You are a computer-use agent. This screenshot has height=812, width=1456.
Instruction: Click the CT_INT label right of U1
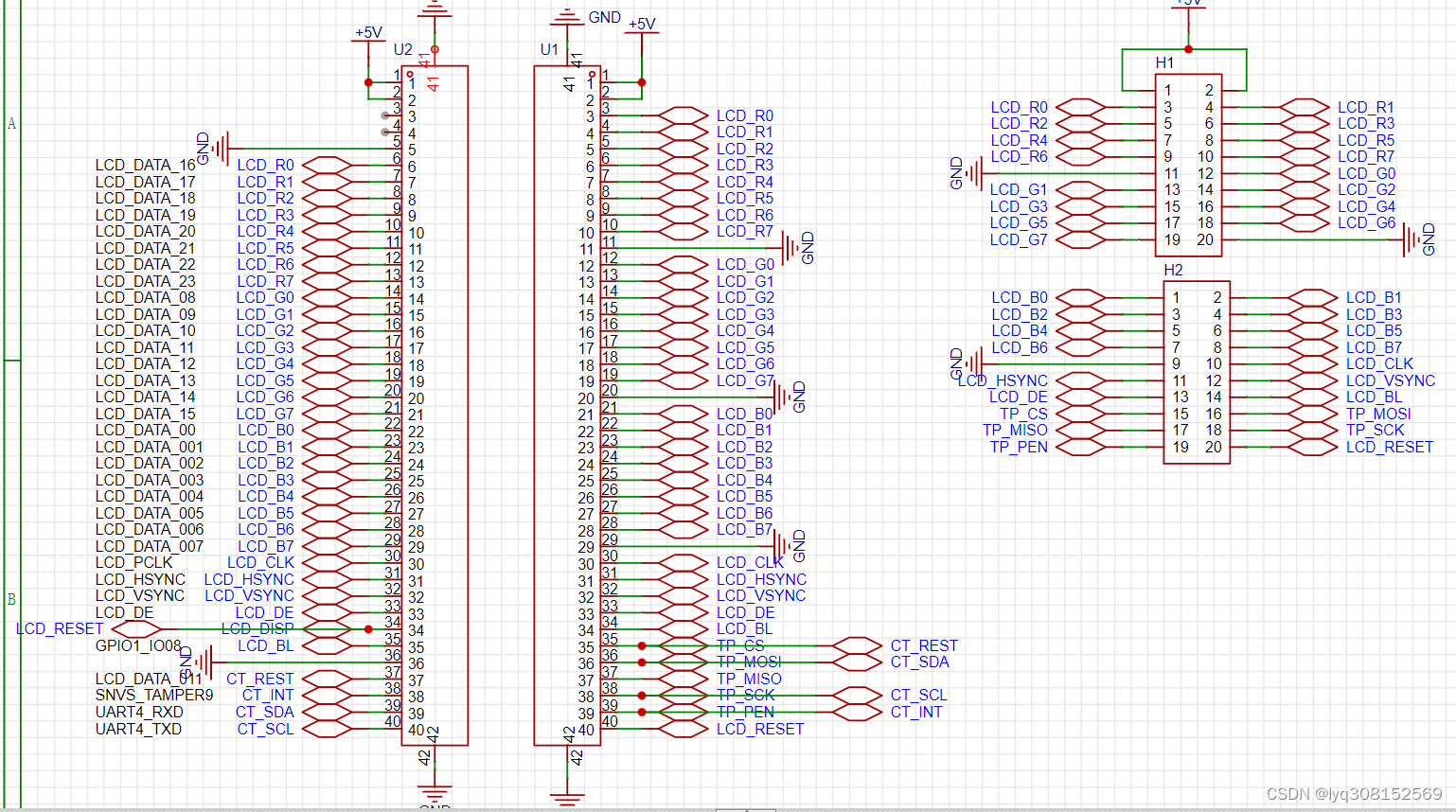[916, 712]
